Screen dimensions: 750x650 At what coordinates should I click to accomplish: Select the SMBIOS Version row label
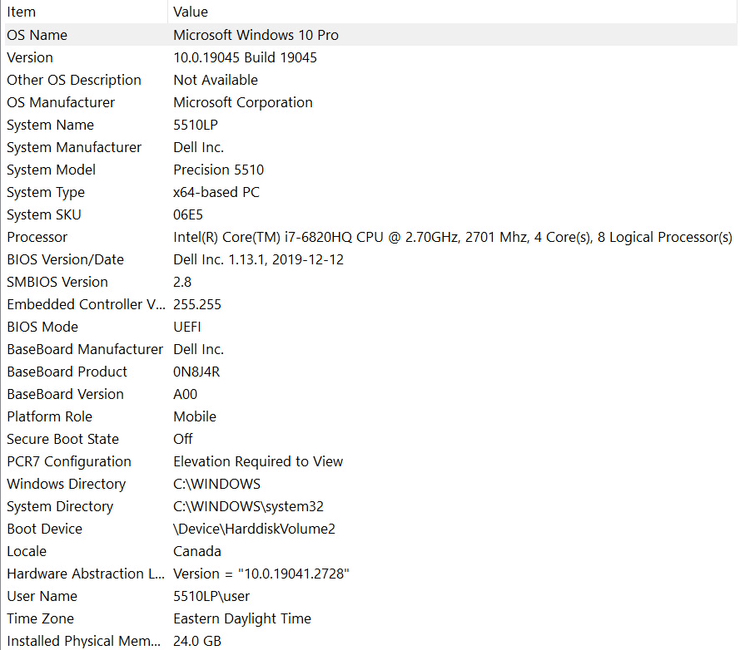57,282
